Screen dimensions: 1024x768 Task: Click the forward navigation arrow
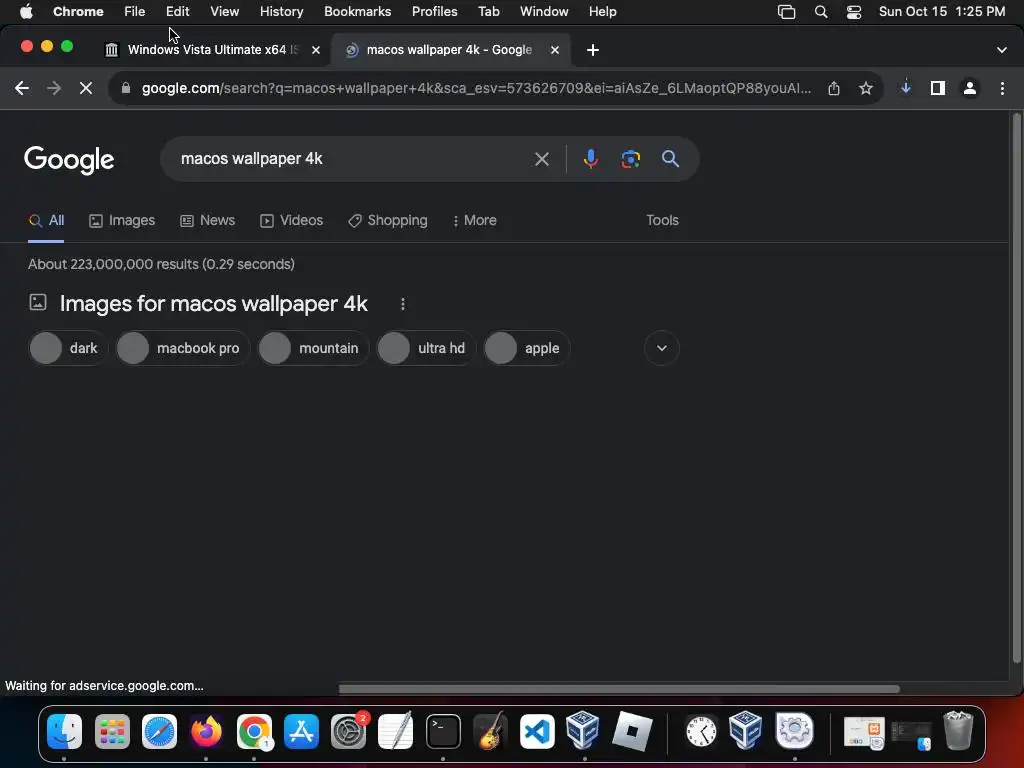pyautogui.click(x=54, y=88)
